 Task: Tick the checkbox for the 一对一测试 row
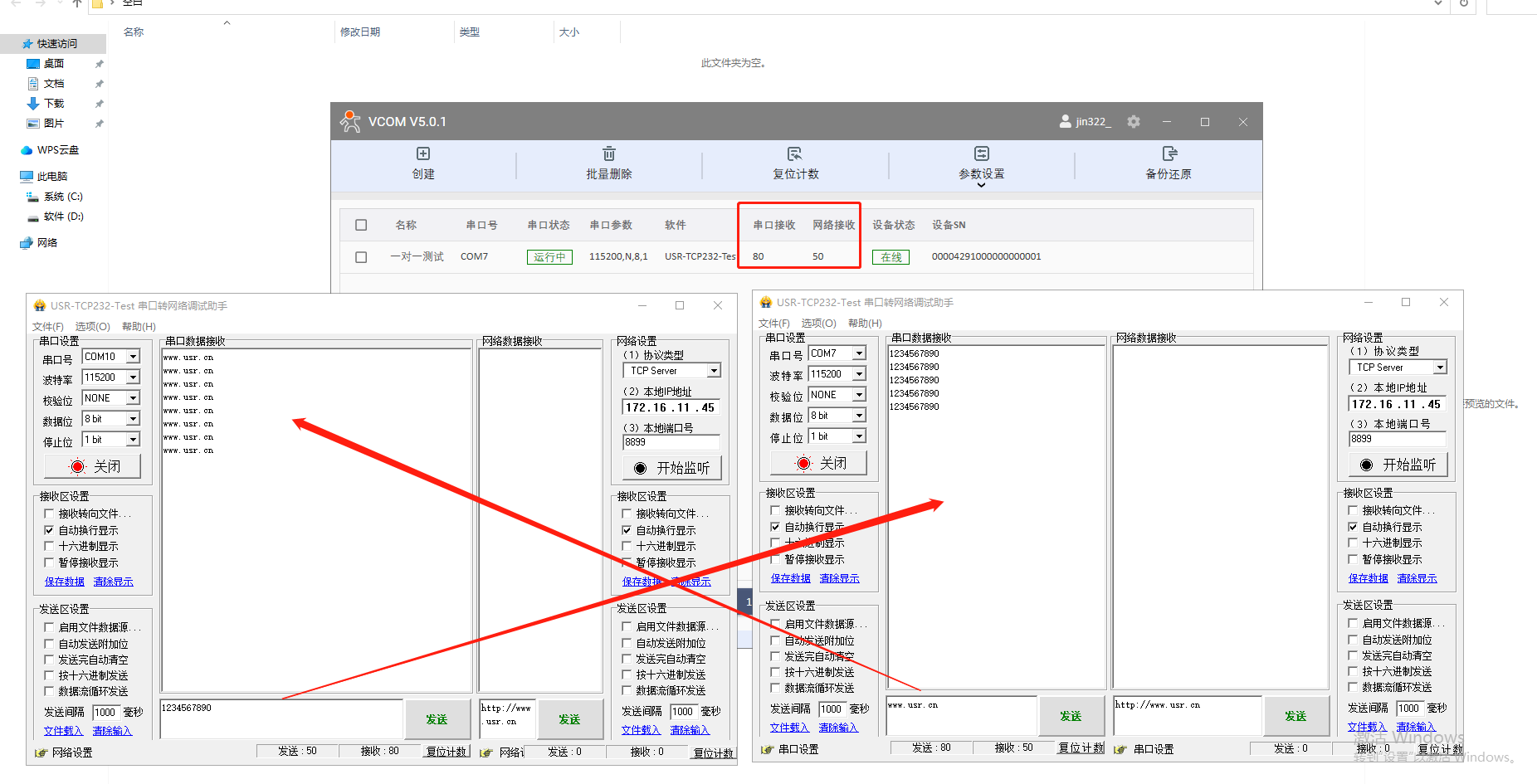pyautogui.click(x=361, y=257)
